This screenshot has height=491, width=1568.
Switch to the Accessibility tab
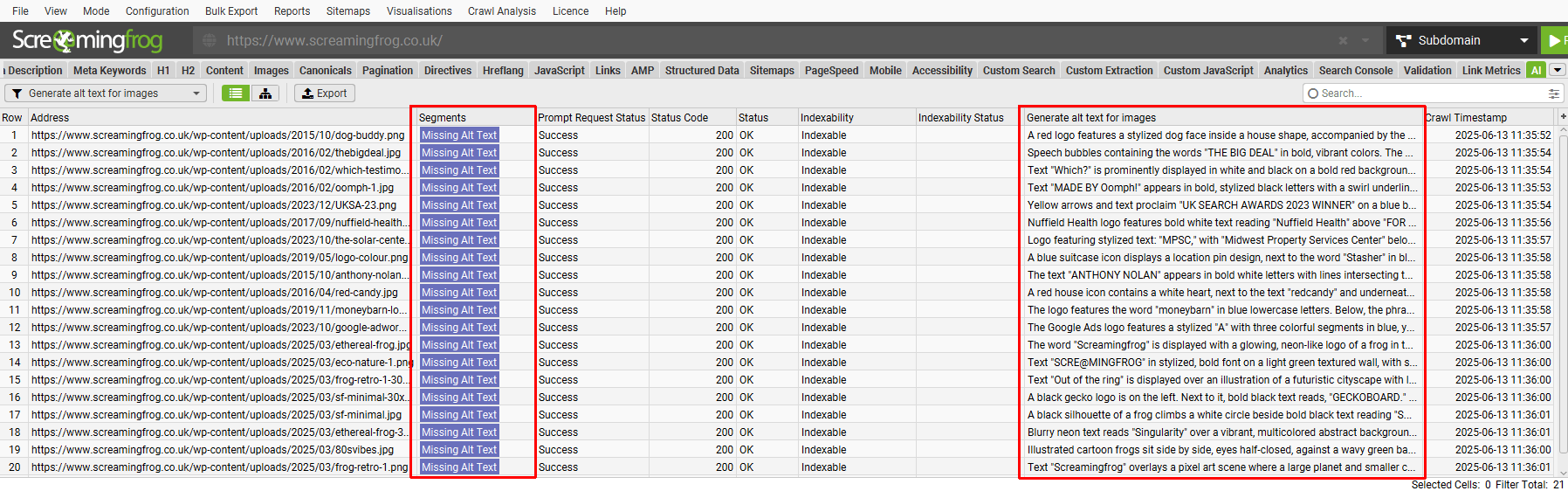[942, 71]
